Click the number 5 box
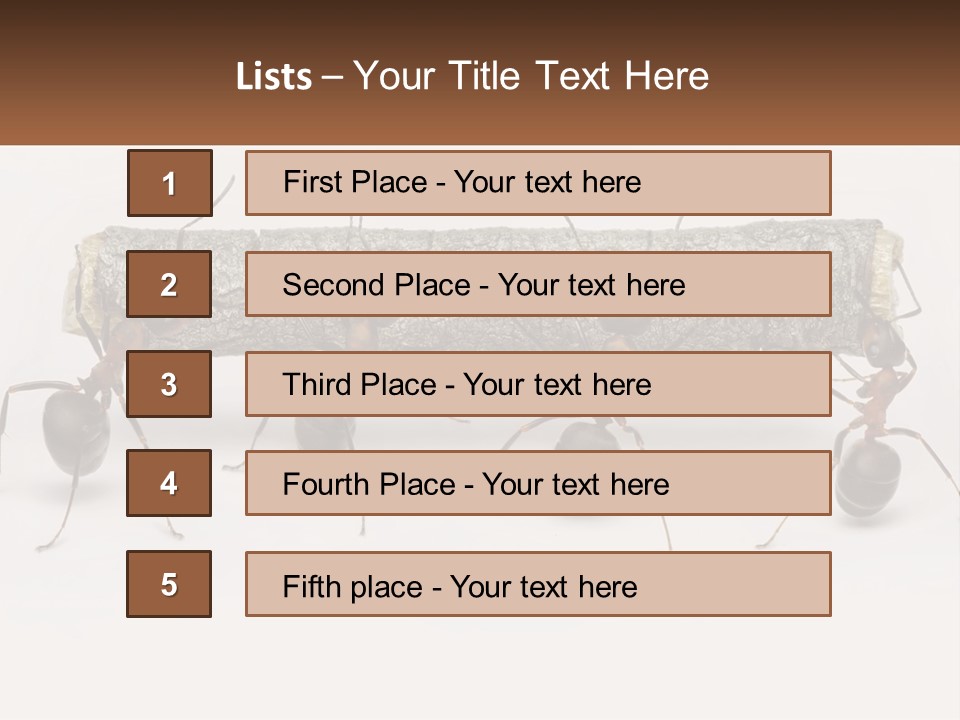This screenshot has height=720, width=960. point(169,584)
